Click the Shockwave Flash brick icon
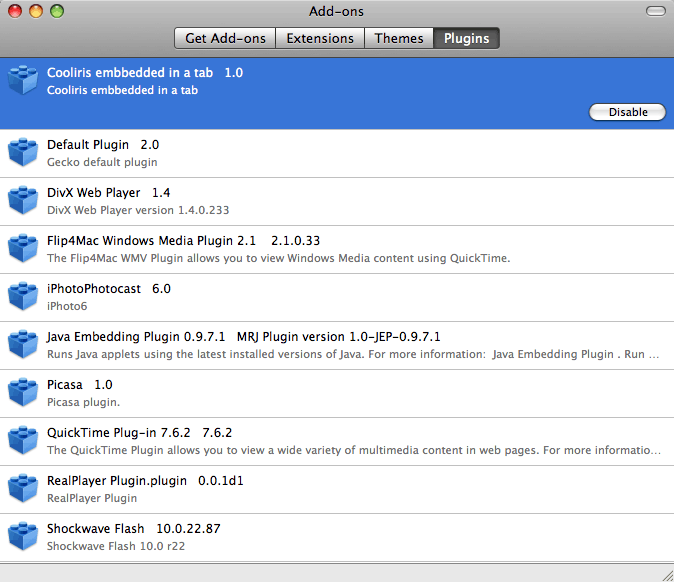The height and width of the screenshot is (582, 674). (x=23, y=536)
